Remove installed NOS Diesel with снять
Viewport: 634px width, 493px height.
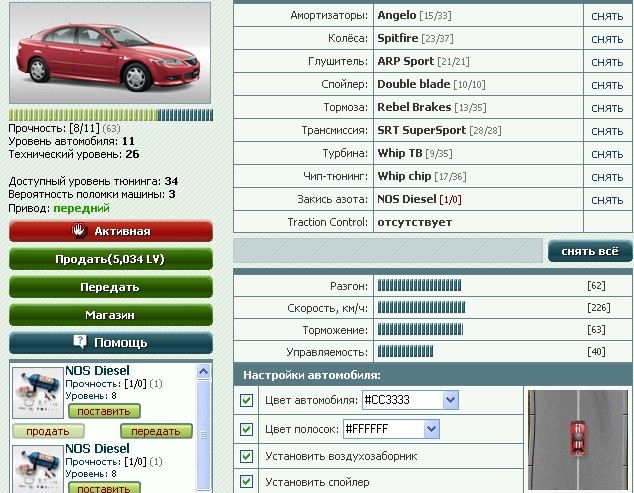[x=607, y=201]
